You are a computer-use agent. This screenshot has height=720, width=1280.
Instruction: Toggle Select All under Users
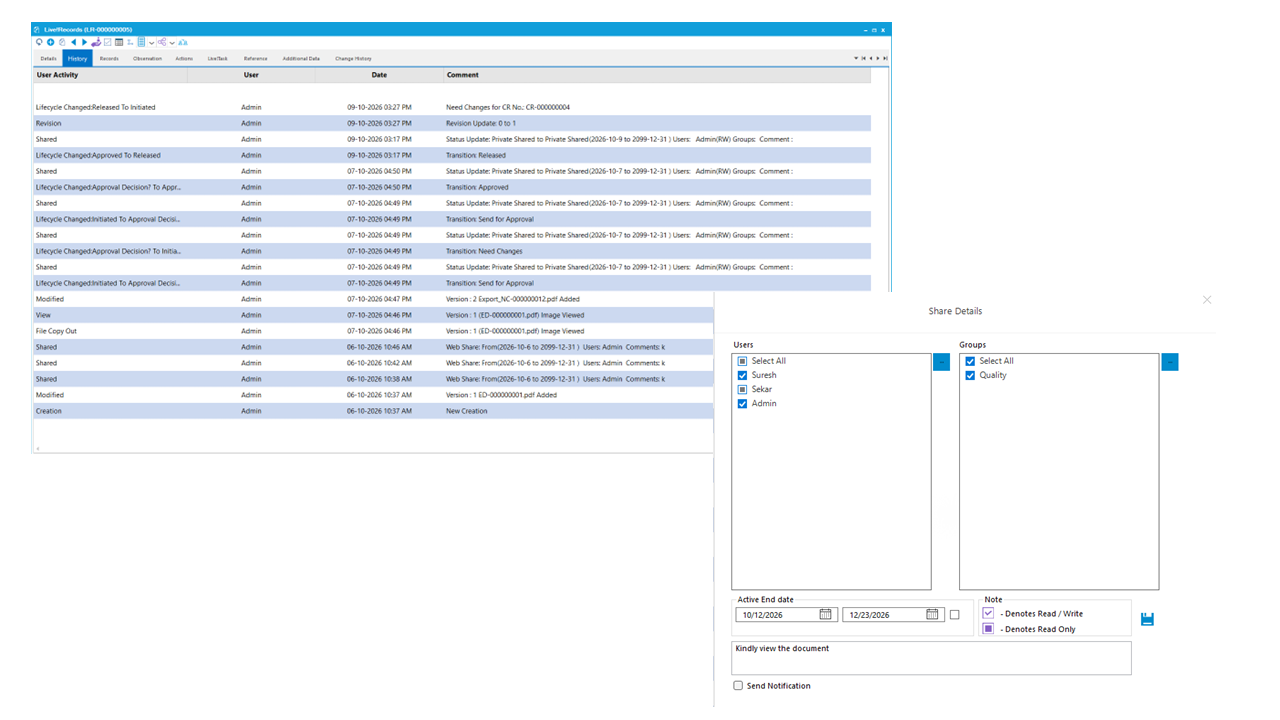point(742,361)
